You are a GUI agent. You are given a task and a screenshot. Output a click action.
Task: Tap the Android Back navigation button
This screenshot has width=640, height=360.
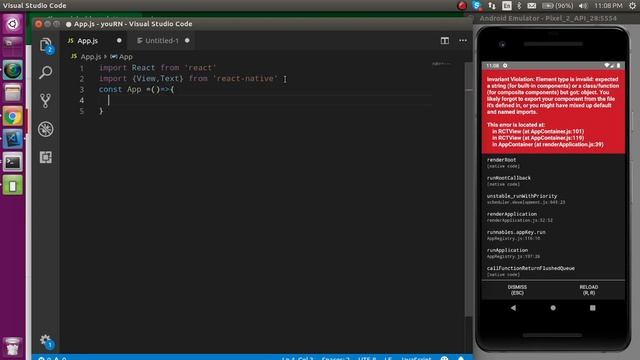(513, 308)
